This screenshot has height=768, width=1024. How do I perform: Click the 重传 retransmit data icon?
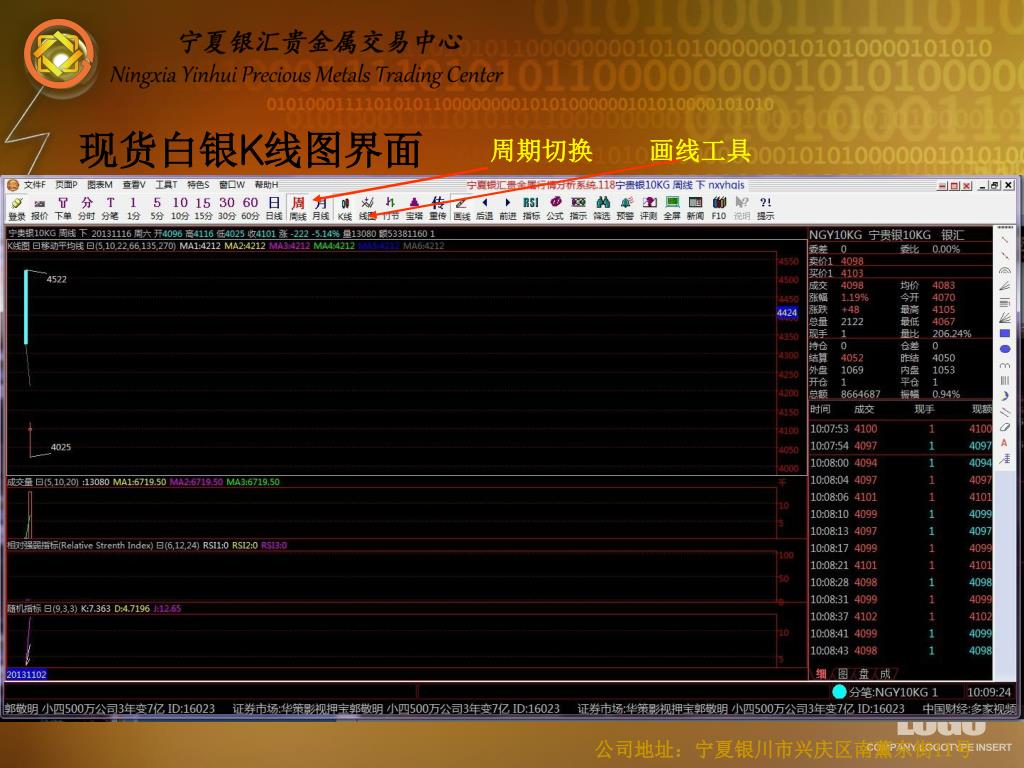tap(438, 208)
